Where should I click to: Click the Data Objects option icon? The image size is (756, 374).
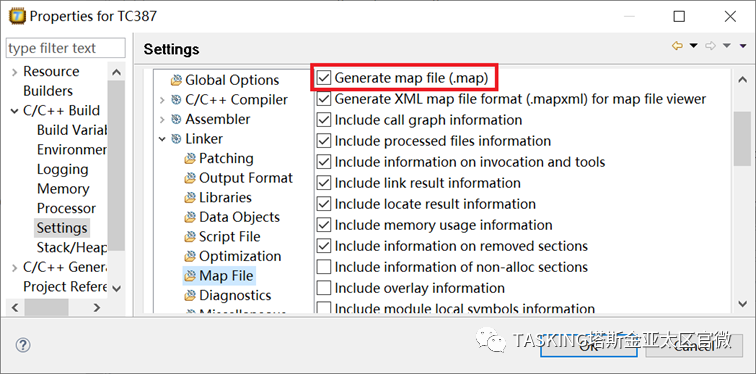pyautogui.click(x=190, y=217)
